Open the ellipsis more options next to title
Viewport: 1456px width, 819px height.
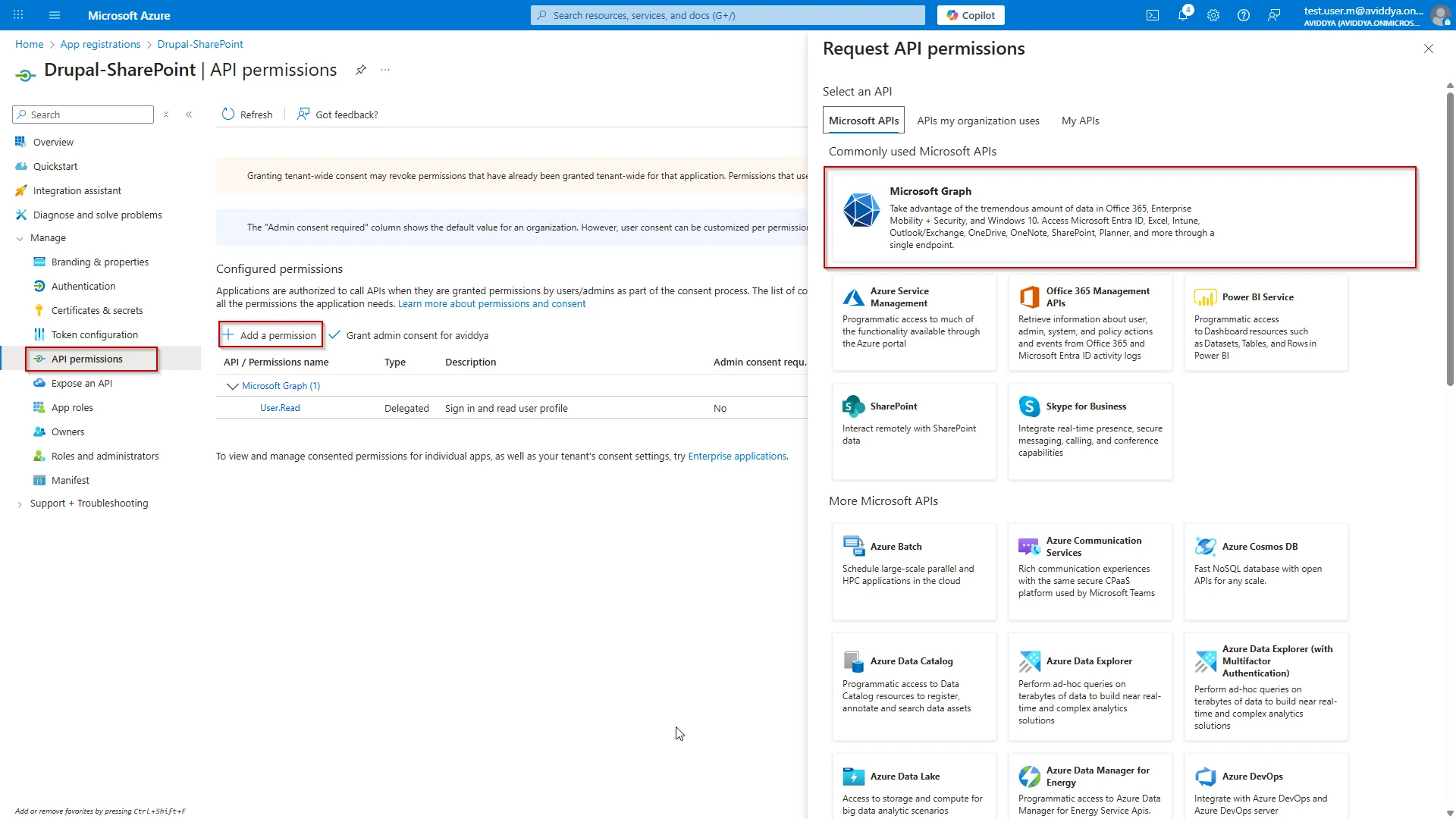385,70
